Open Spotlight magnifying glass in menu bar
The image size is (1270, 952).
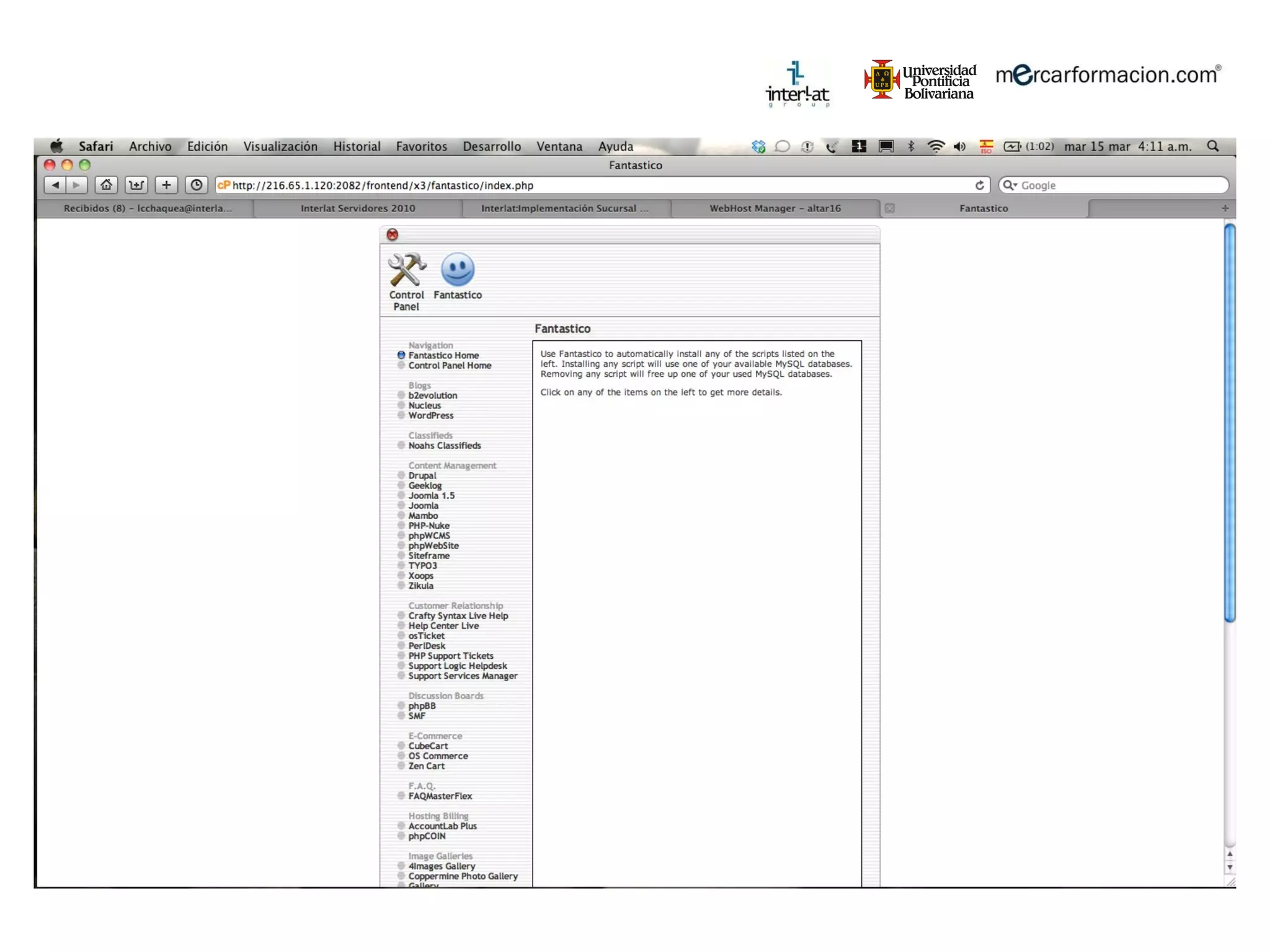pyautogui.click(x=1213, y=146)
